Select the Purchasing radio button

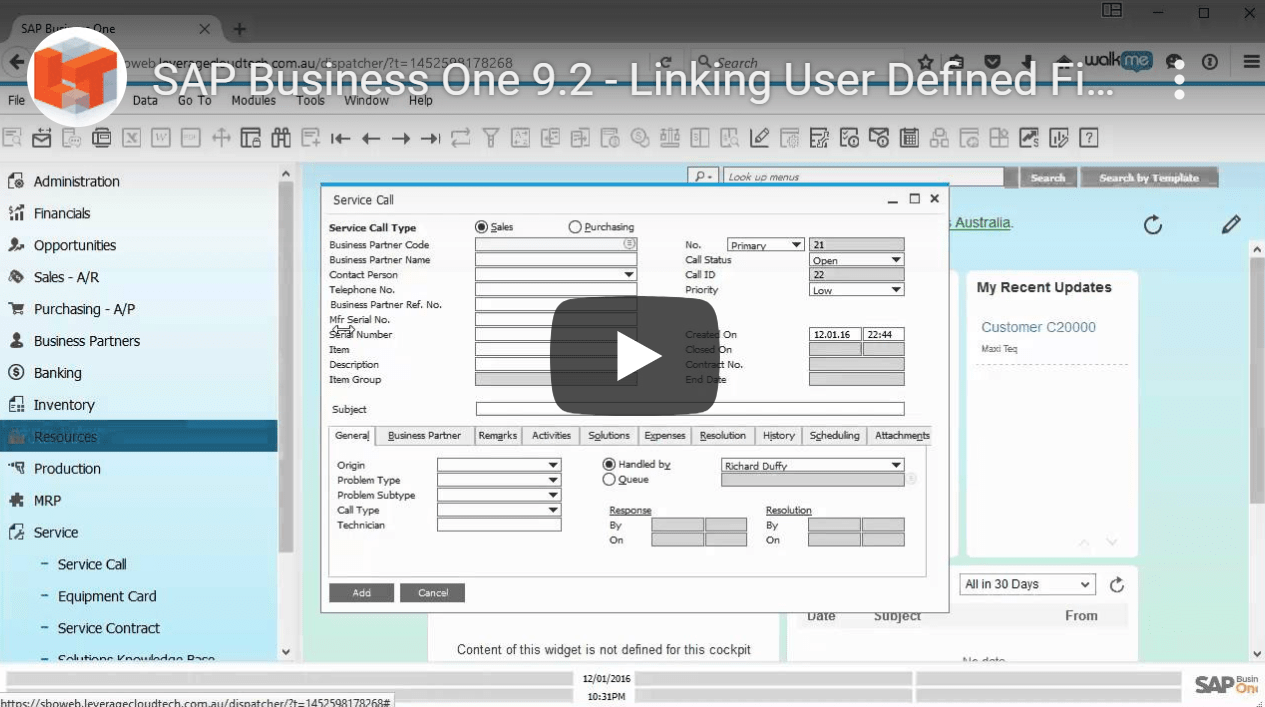coord(575,227)
